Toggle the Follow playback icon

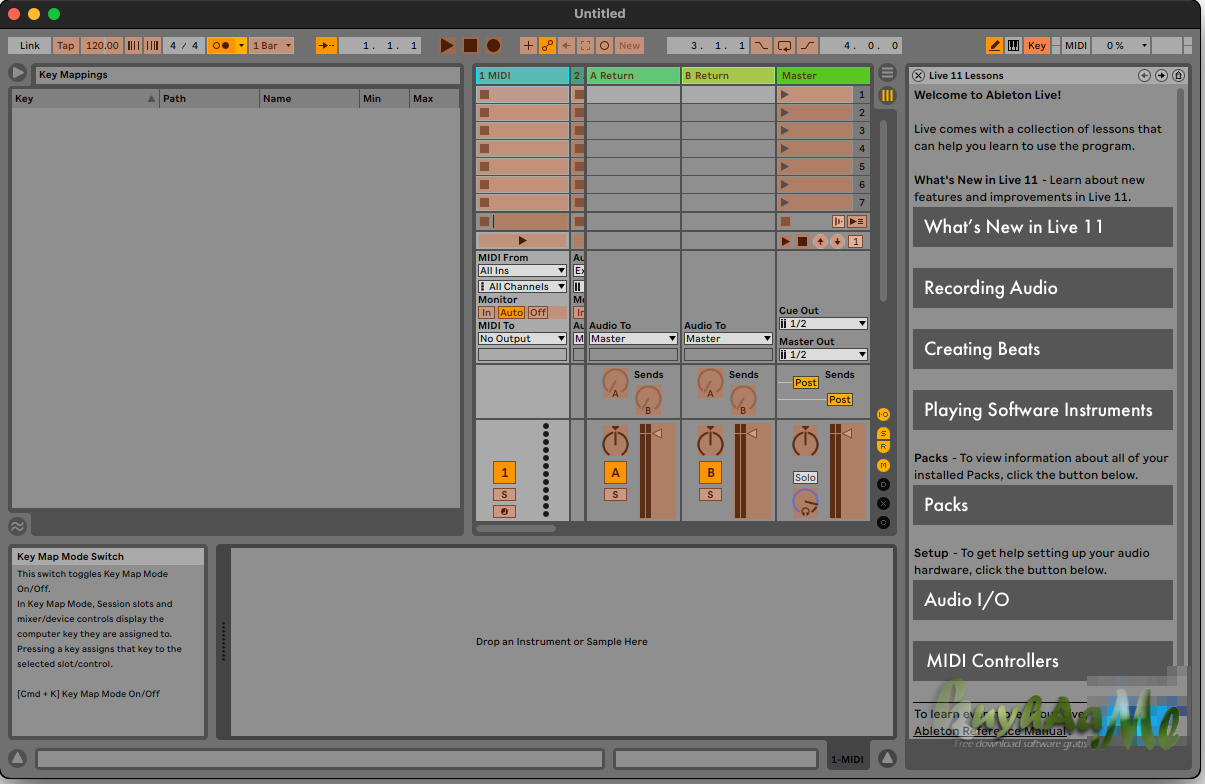327,45
